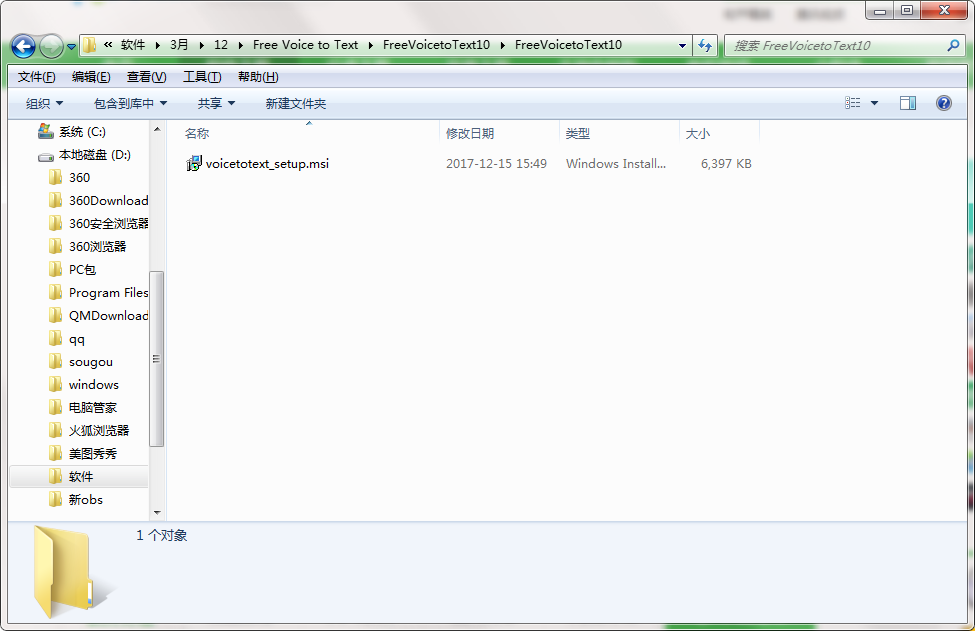Image resolution: width=975 pixels, height=631 pixels.
Task: Click the 系统 (C:) drive icon
Action: 45,131
